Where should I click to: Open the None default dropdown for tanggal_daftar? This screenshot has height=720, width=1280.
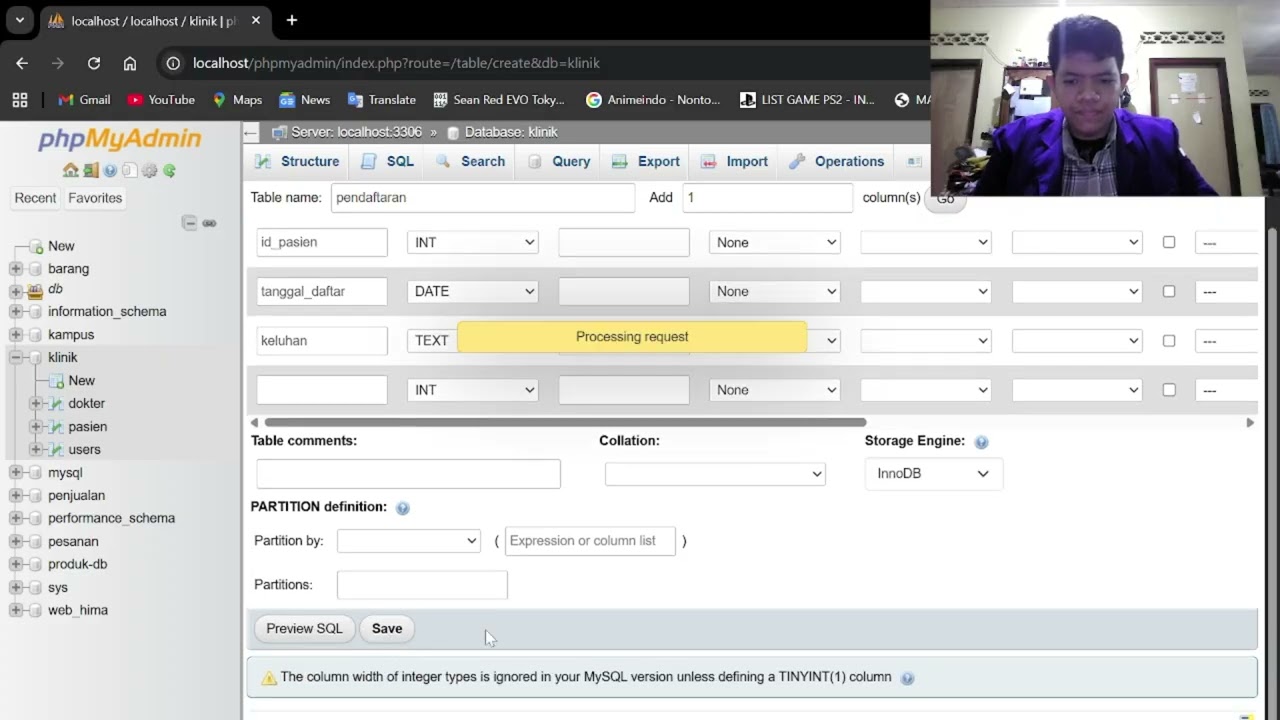pyautogui.click(x=775, y=291)
